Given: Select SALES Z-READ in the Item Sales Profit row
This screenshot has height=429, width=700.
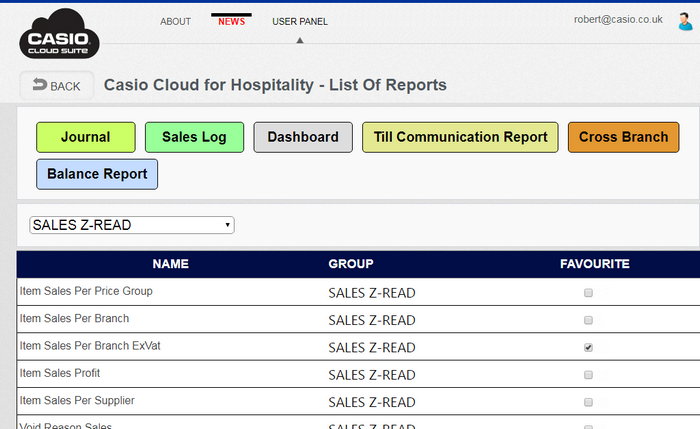Looking at the screenshot, I should point(372,375).
